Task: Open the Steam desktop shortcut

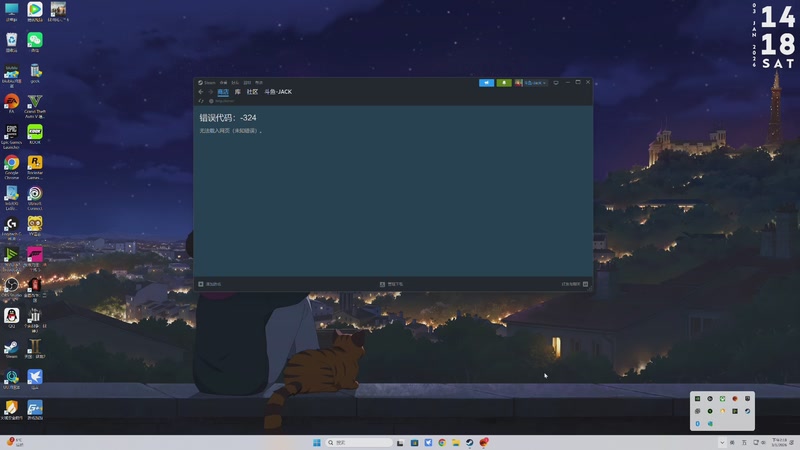Action: [x=12, y=348]
